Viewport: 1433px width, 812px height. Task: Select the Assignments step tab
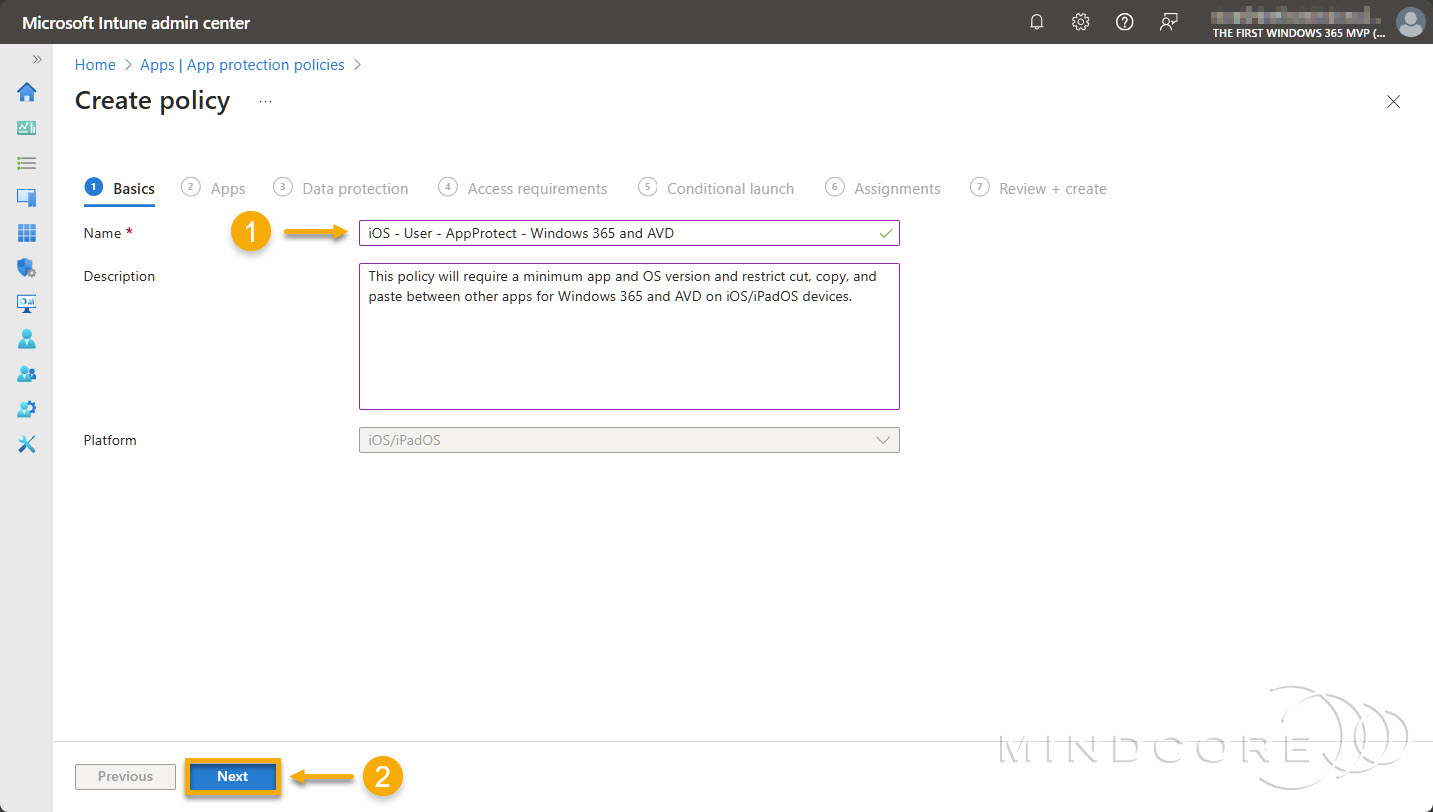pyautogui.click(x=883, y=188)
